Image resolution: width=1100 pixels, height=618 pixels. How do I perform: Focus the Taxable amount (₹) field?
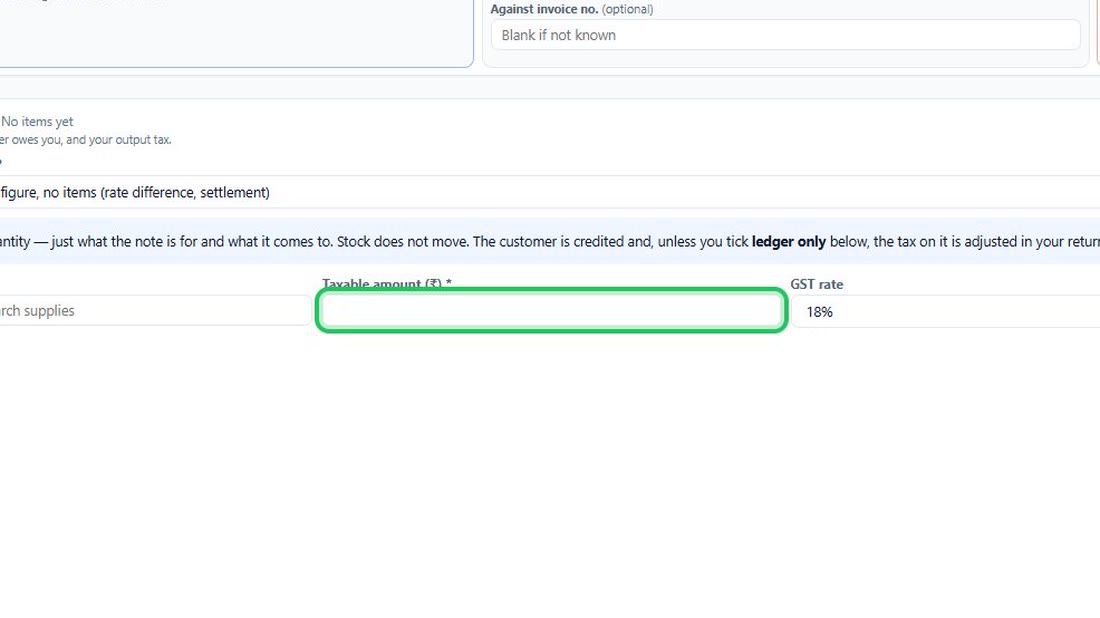(551, 310)
